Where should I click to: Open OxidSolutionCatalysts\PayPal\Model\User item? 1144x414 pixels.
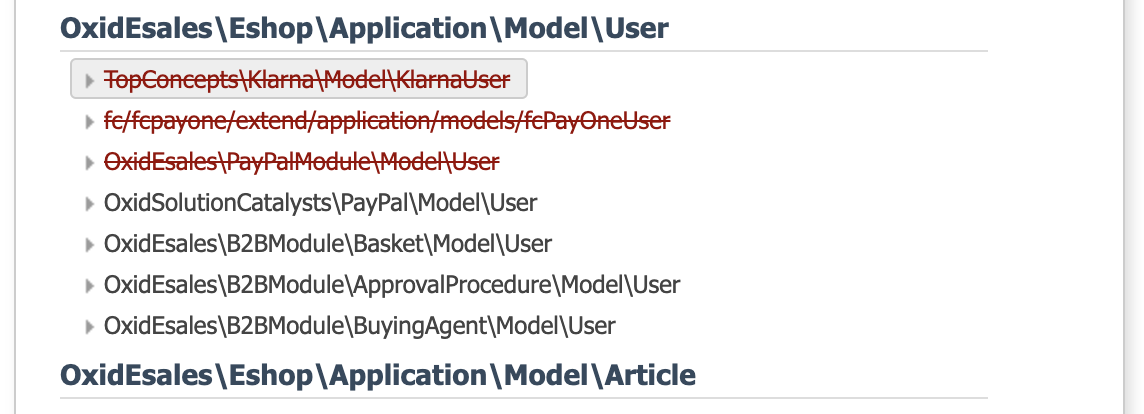click(x=320, y=203)
